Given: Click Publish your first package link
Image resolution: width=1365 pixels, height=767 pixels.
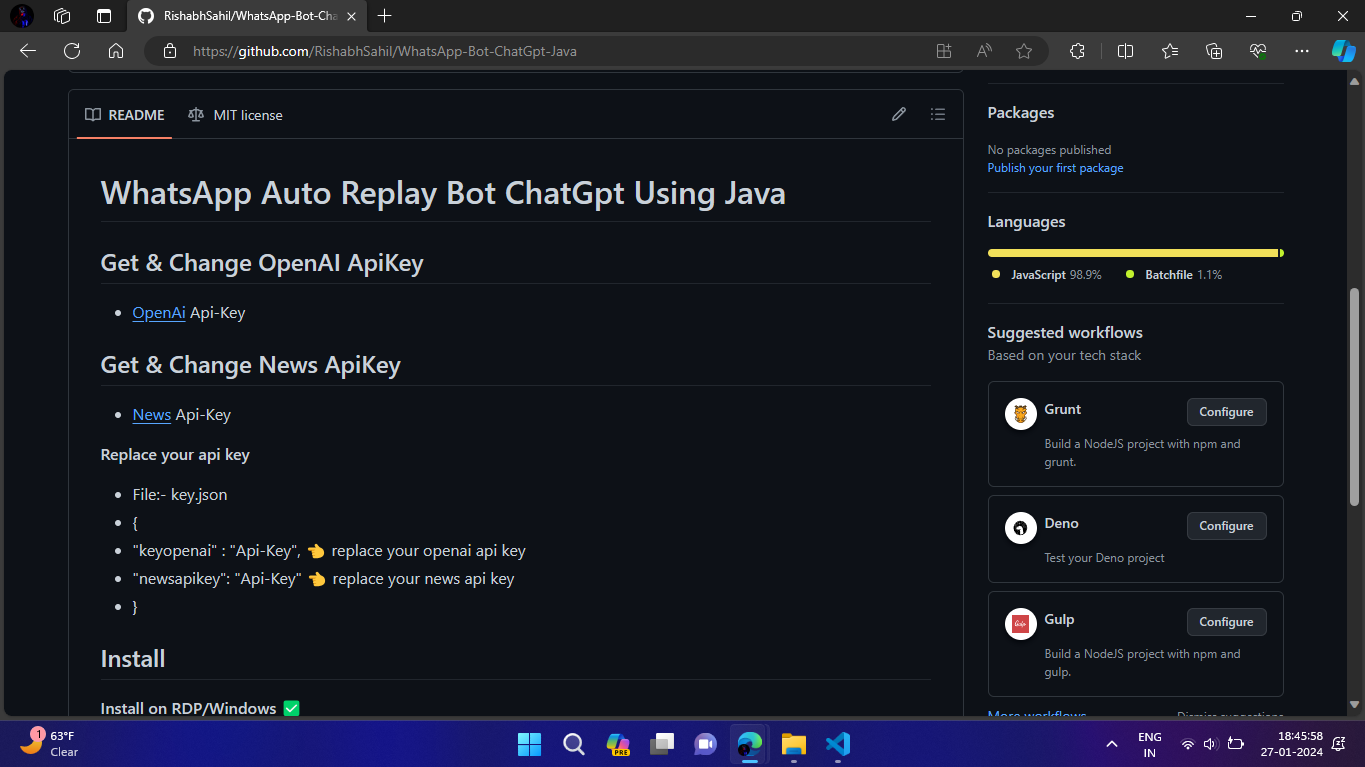Looking at the screenshot, I should pyautogui.click(x=1055, y=168).
